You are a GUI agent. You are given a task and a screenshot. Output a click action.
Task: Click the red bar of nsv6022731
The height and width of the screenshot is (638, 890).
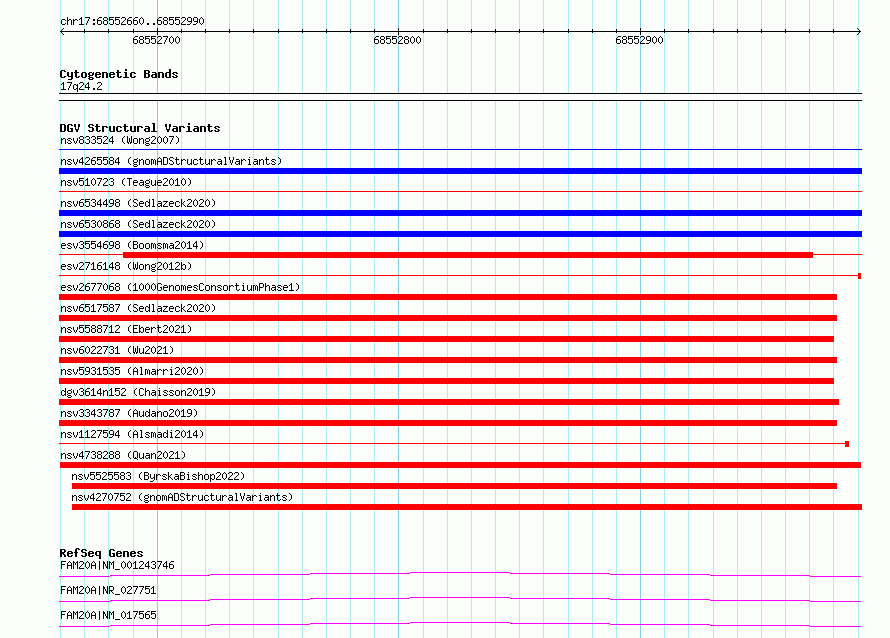coord(448,360)
